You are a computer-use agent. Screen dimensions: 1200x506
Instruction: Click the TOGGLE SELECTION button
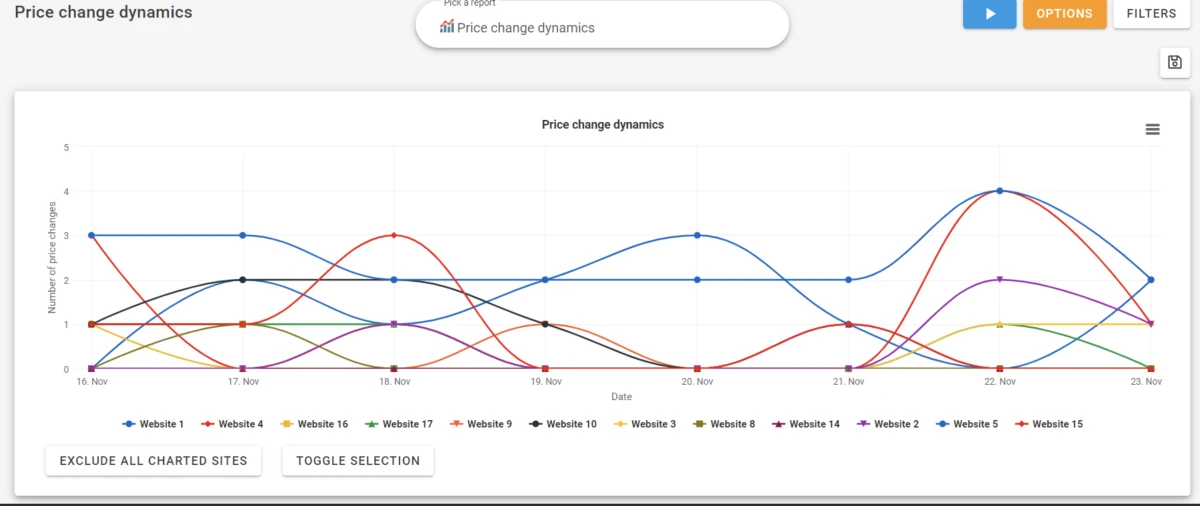click(358, 461)
